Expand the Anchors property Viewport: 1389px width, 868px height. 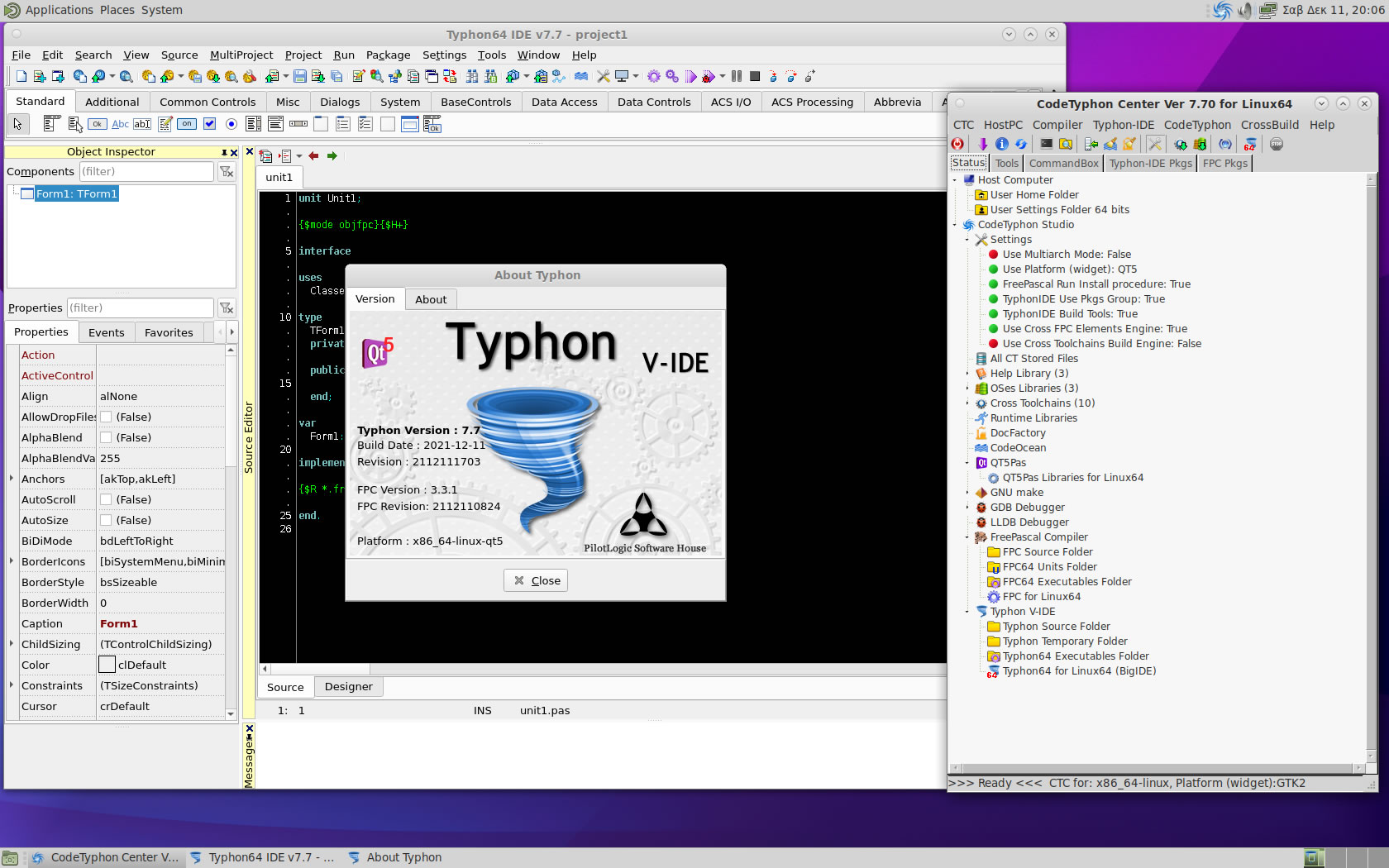12,479
